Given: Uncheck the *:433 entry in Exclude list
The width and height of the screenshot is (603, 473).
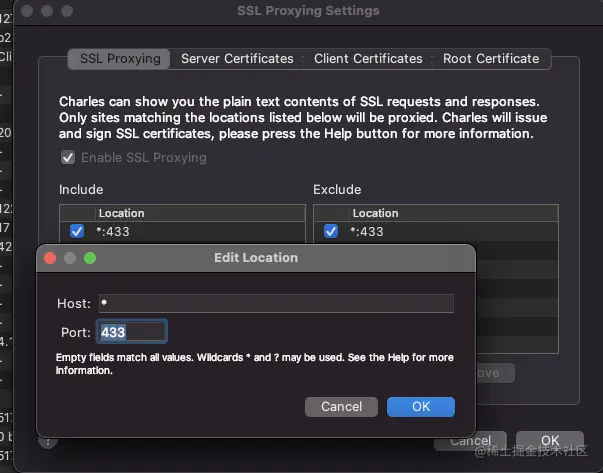Looking at the screenshot, I should pyautogui.click(x=331, y=232).
